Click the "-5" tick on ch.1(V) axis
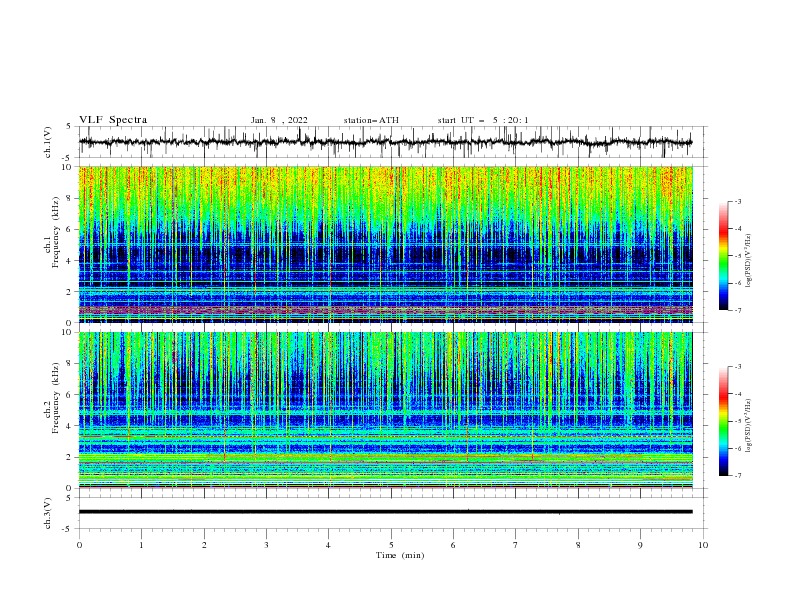 67,158
